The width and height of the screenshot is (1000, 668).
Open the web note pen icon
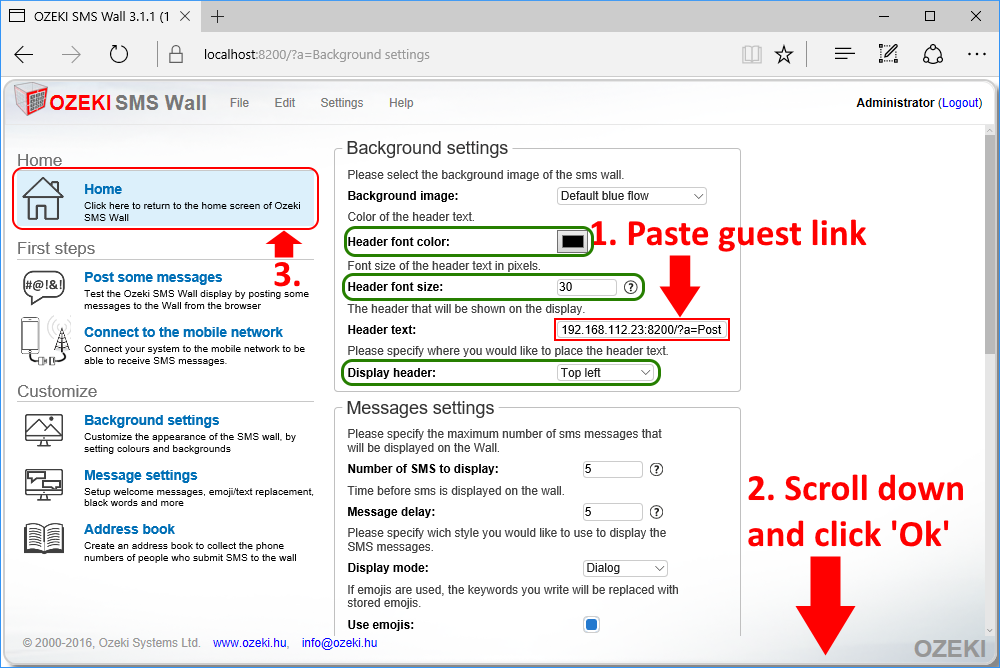click(x=888, y=54)
